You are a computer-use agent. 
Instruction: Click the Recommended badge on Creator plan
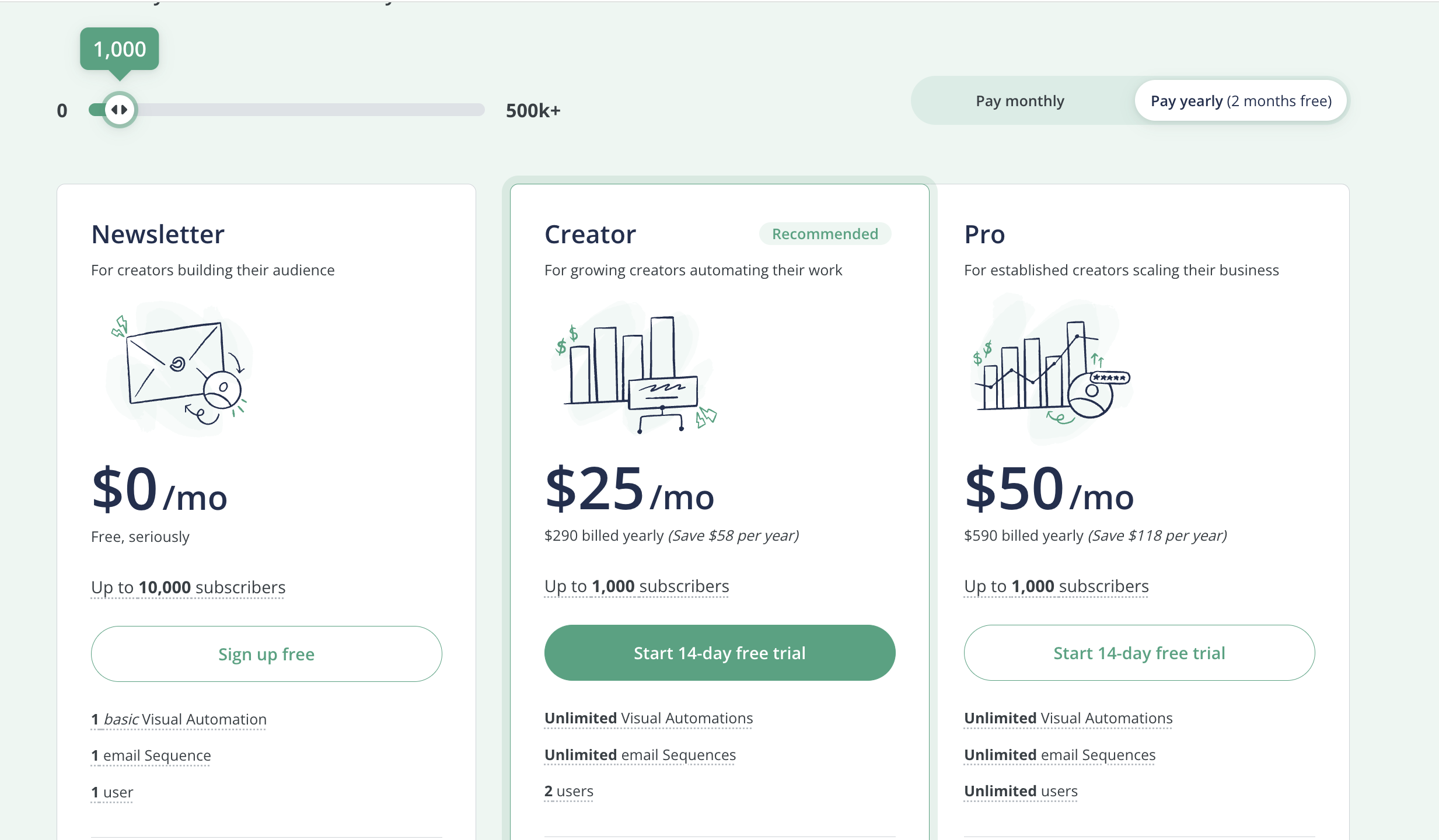pyautogui.click(x=825, y=233)
